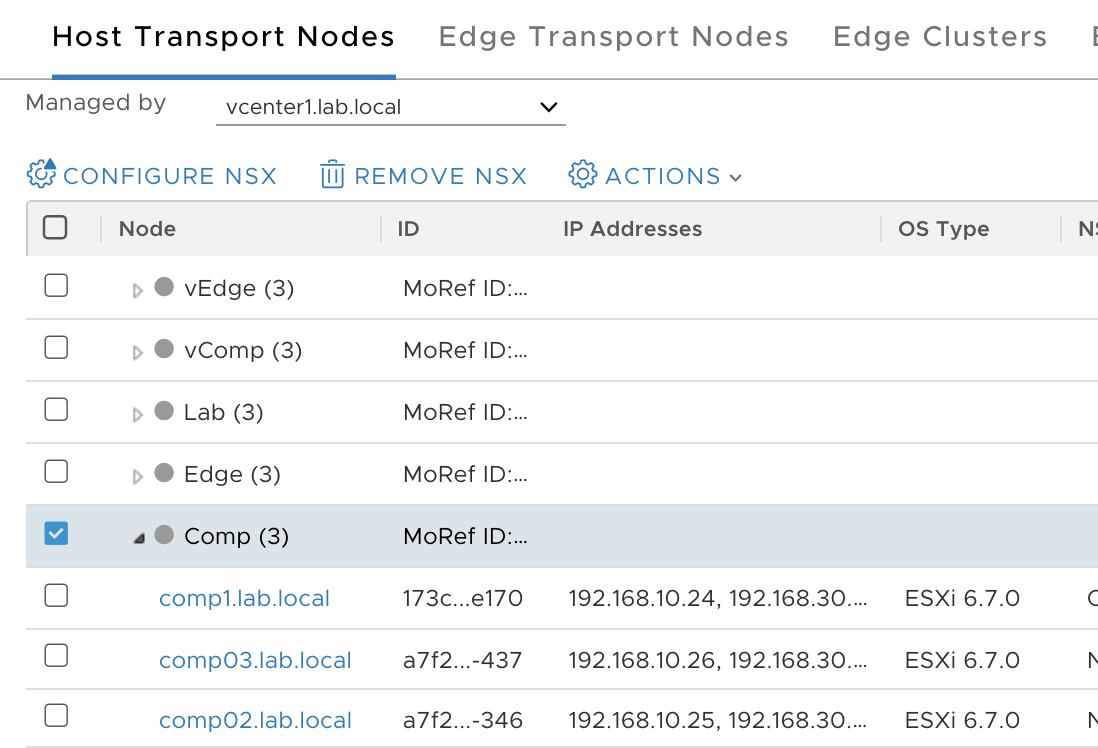Screen dimensions: 1098x748
Task: Check the select-all checkbox in header row
Action: pyautogui.click(x=56, y=228)
